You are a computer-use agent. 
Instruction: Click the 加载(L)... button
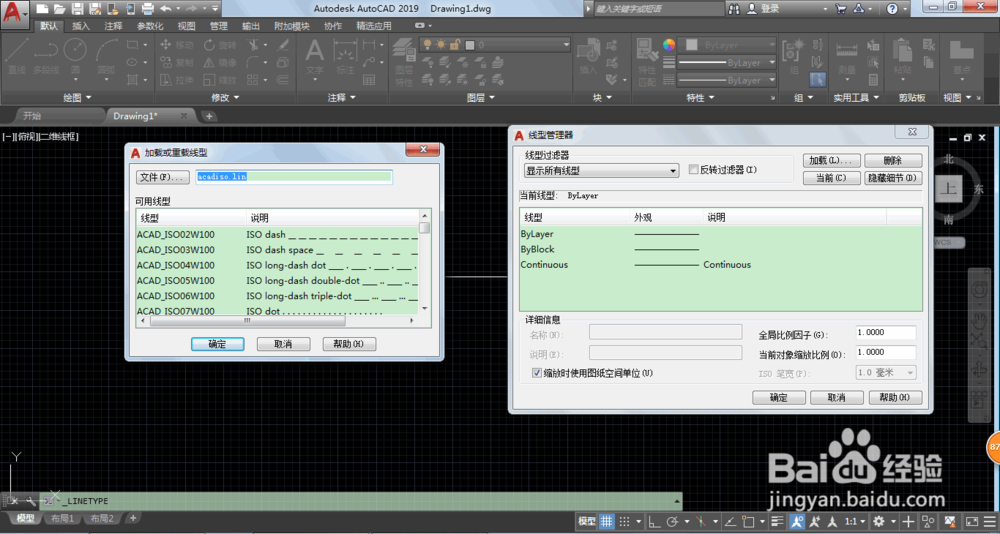832,160
